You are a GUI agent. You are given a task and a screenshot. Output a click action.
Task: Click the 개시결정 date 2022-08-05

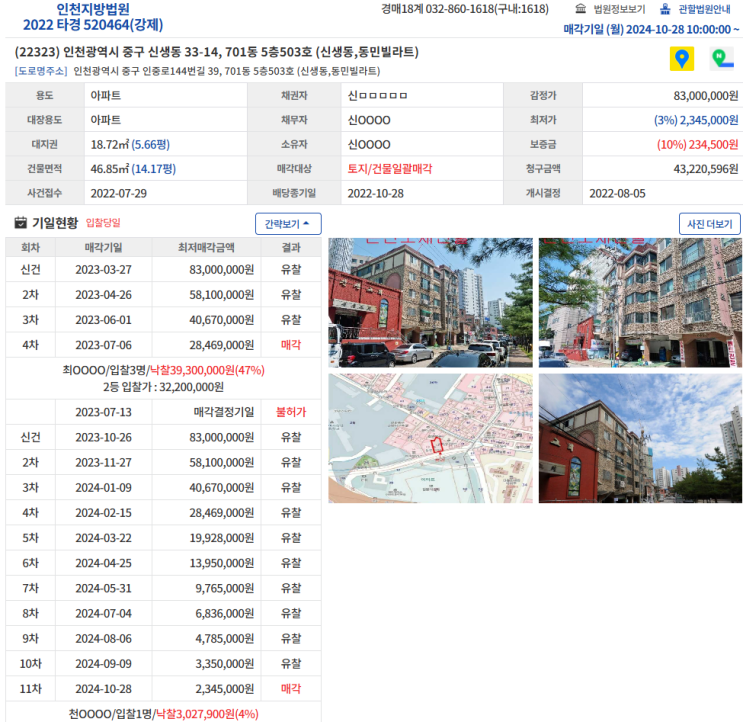tap(617, 193)
